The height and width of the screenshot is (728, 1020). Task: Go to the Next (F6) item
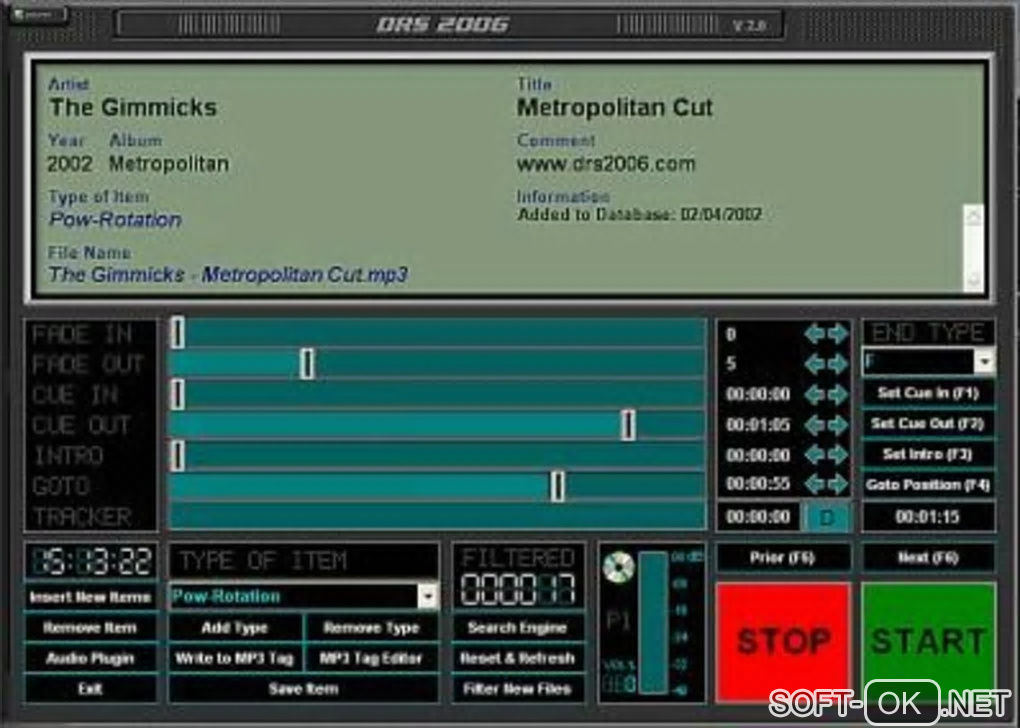click(928, 558)
